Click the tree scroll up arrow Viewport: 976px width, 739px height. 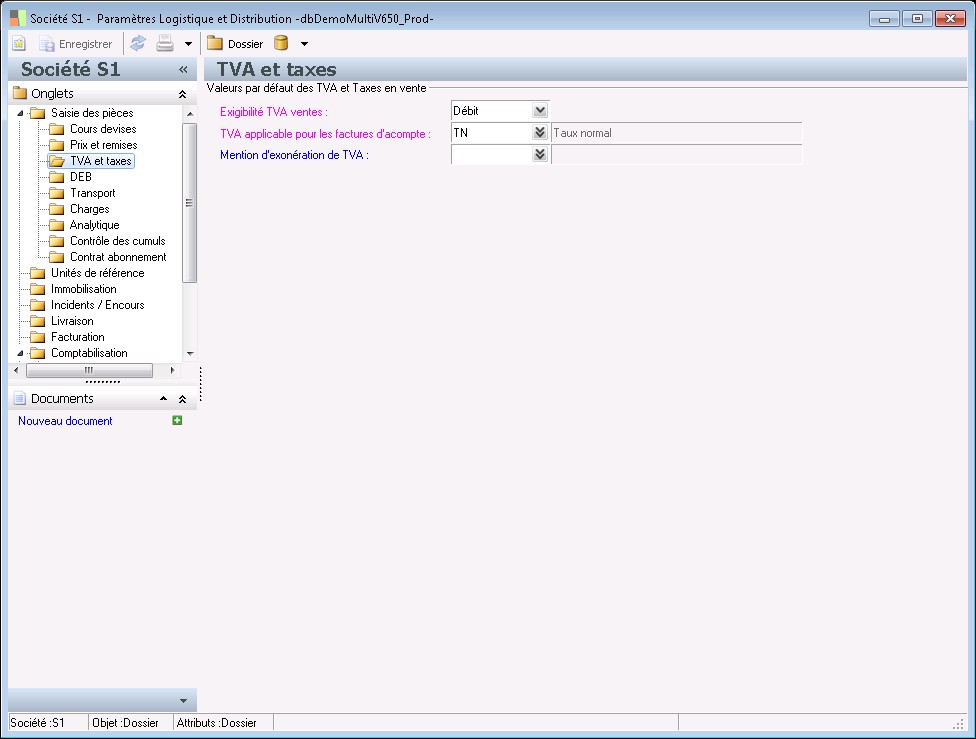(x=190, y=115)
